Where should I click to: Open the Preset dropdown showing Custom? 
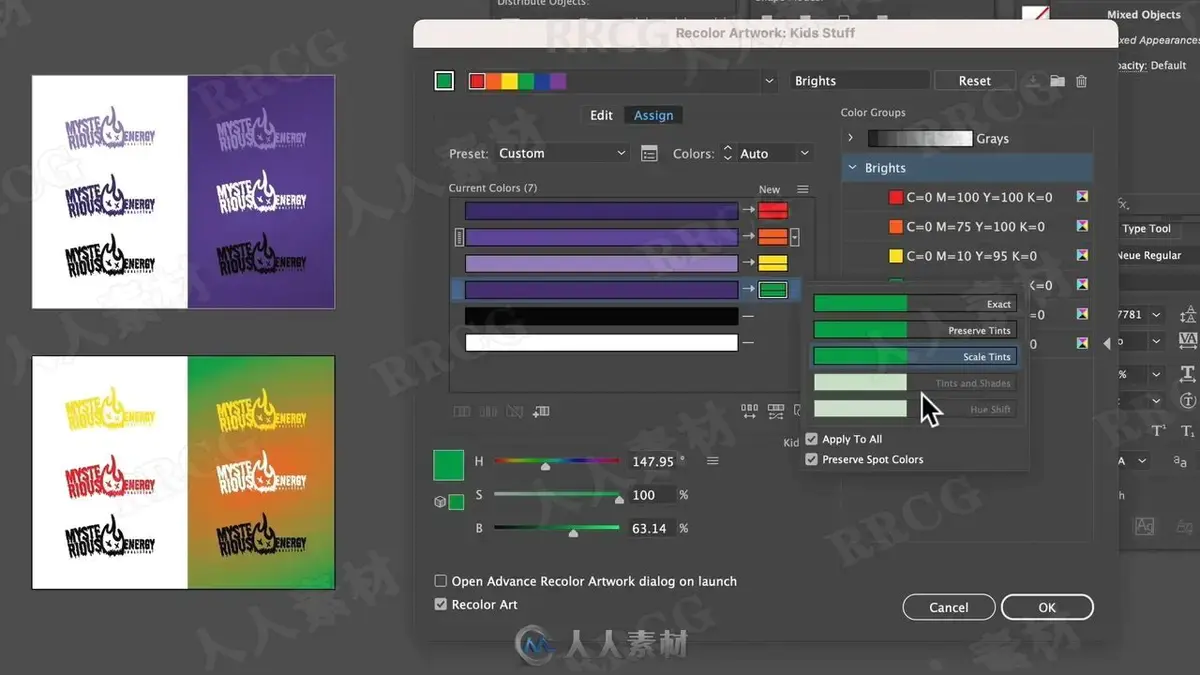562,153
